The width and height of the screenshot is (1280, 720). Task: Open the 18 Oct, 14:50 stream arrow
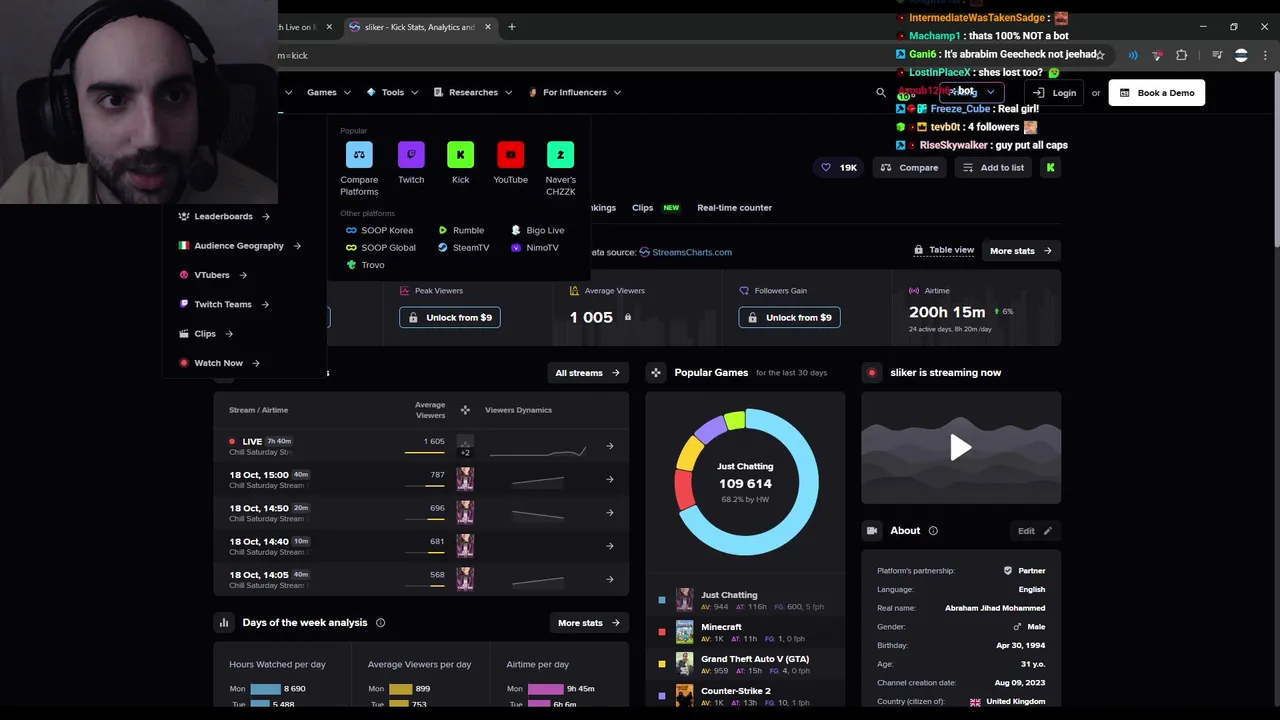point(610,513)
